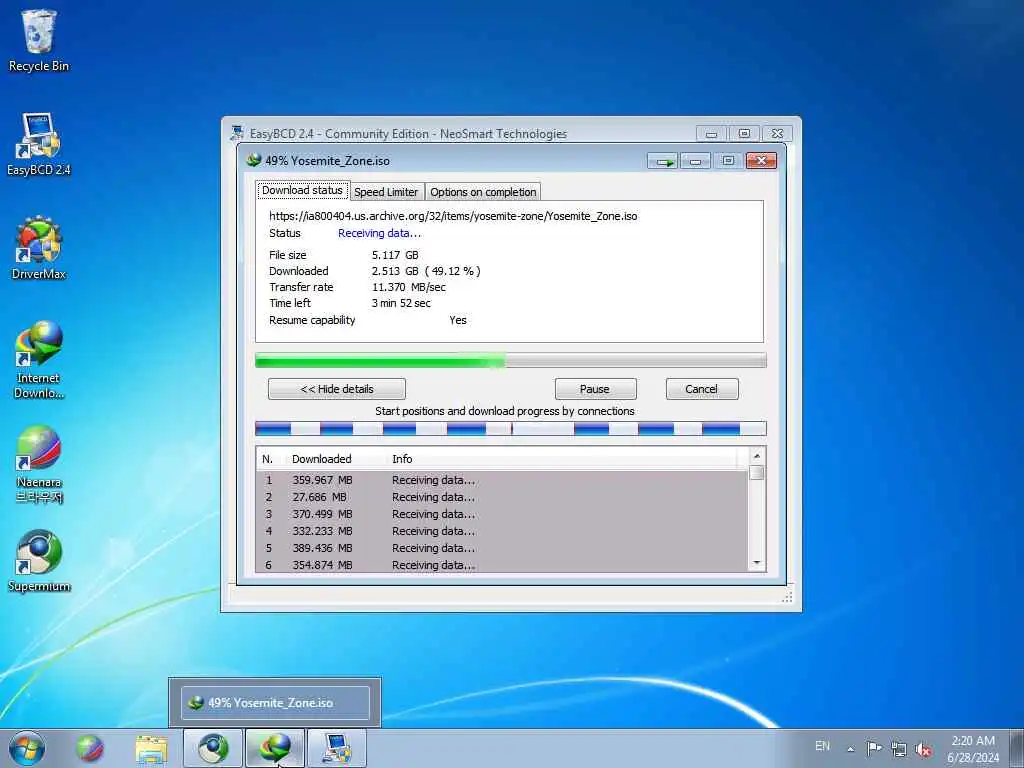Pause the download
The width and height of the screenshot is (1024, 768).
coord(595,389)
